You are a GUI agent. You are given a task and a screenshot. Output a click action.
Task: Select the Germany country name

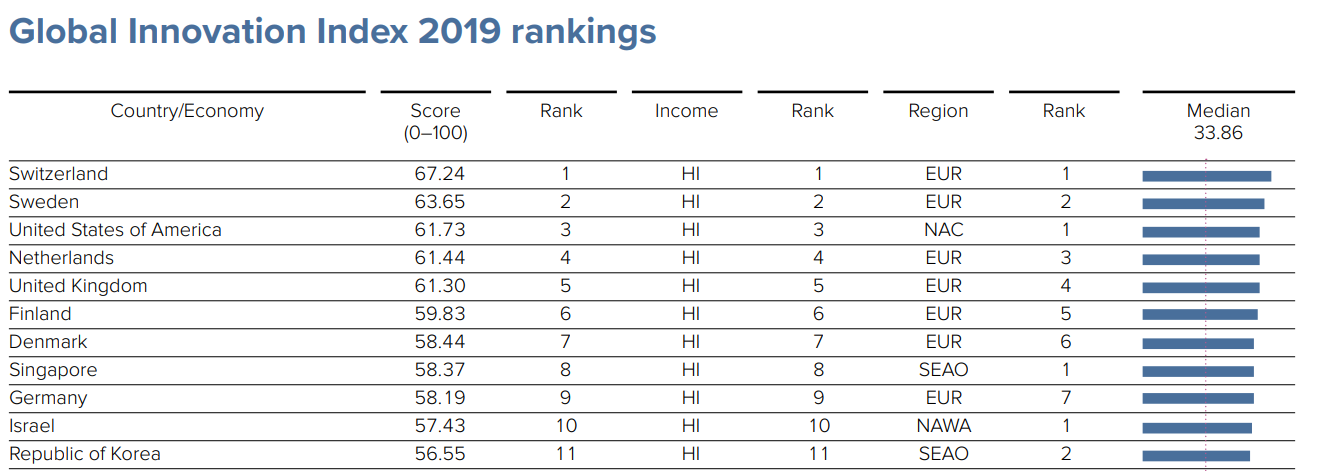click(48, 398)
